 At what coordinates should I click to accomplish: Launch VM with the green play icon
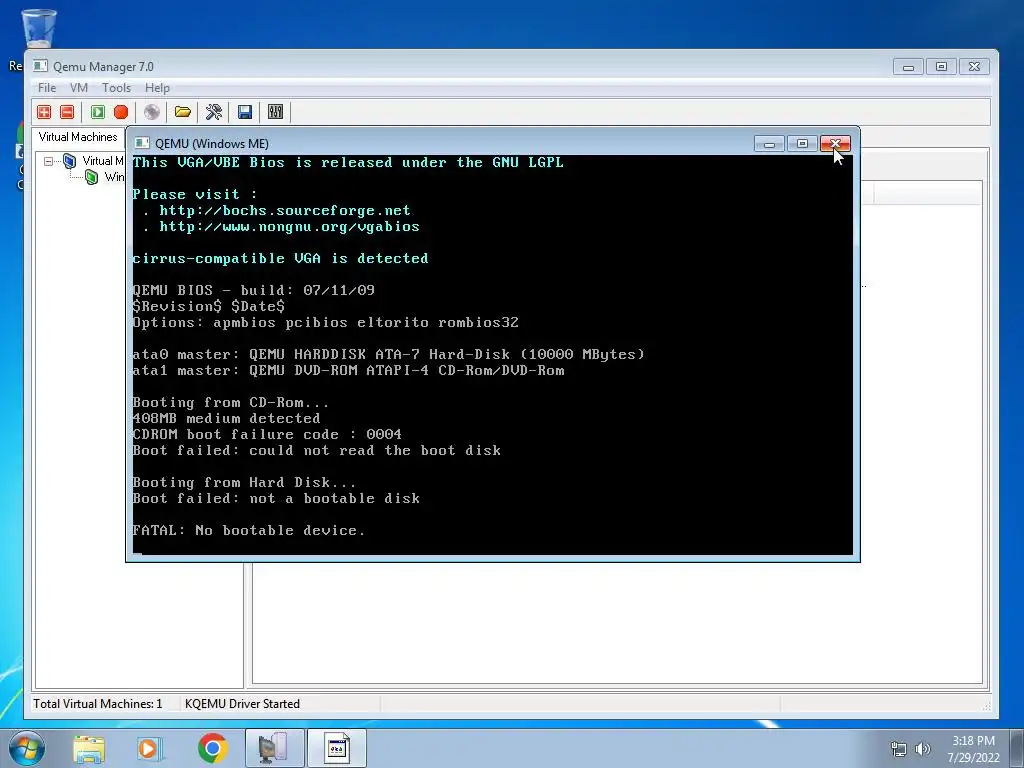tap(98, 112)
